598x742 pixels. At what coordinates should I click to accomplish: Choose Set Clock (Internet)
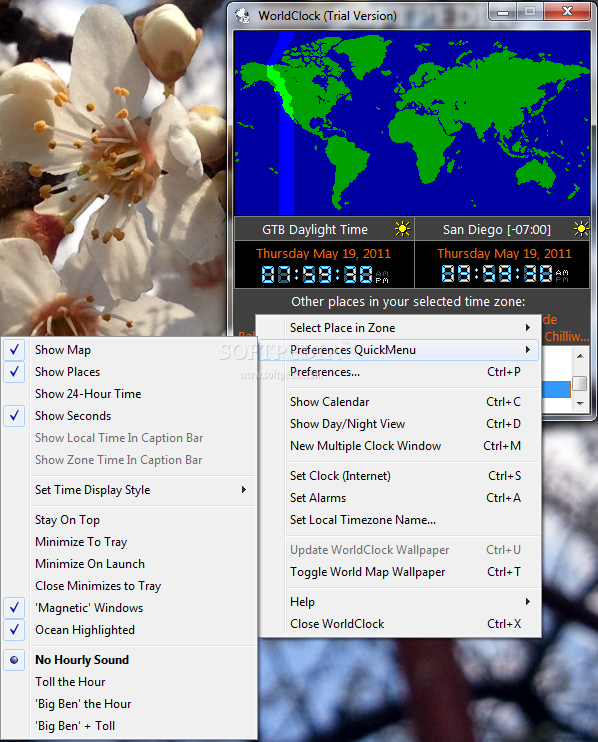coord(398,476)
